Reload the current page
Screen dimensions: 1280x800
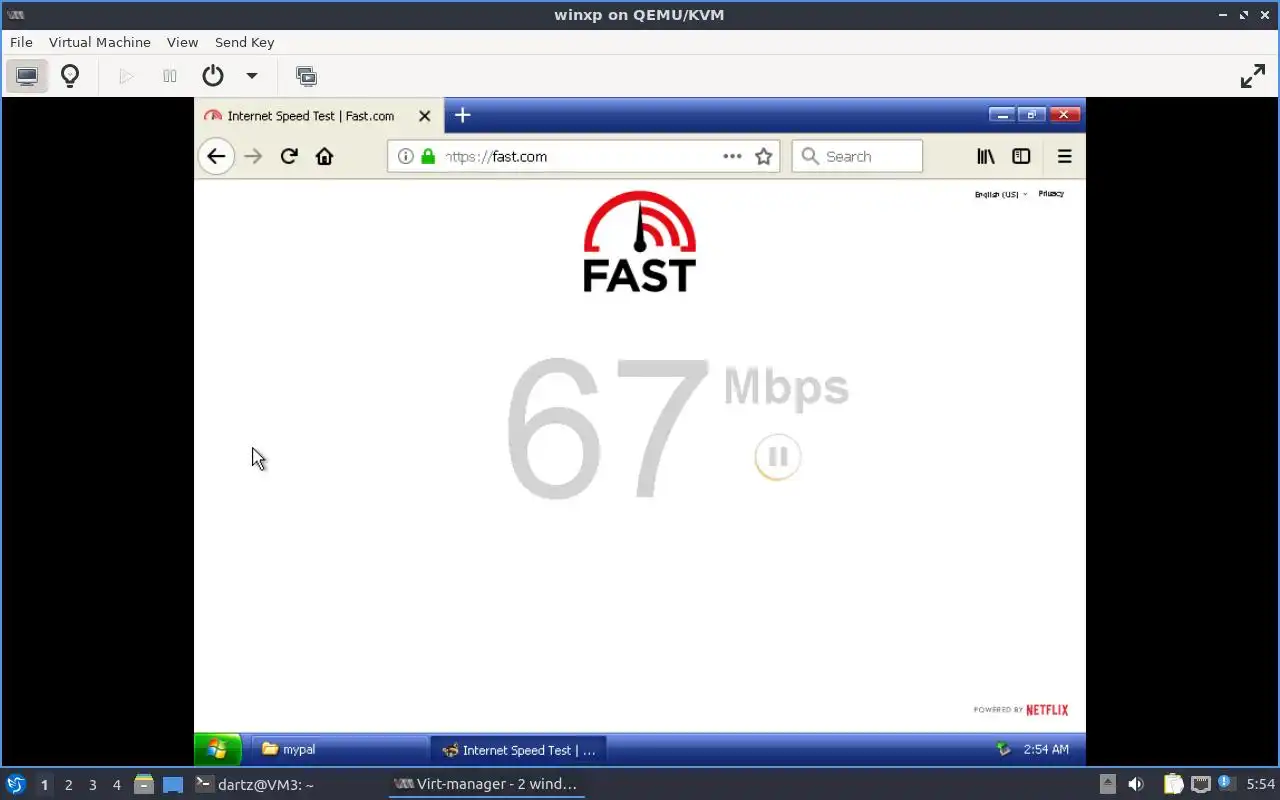point(289,156)
